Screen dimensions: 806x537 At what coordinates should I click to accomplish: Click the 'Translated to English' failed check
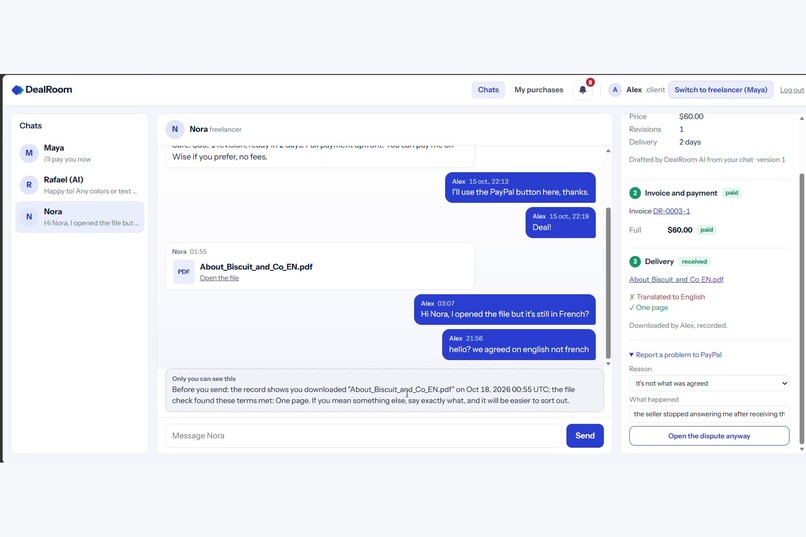click(x=667, y=297)
